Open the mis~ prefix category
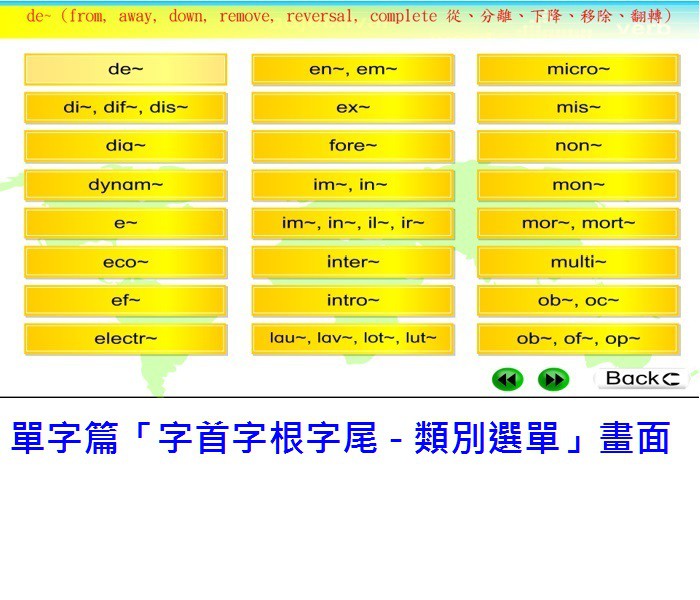Screen dimensions: 700x600 578,107
